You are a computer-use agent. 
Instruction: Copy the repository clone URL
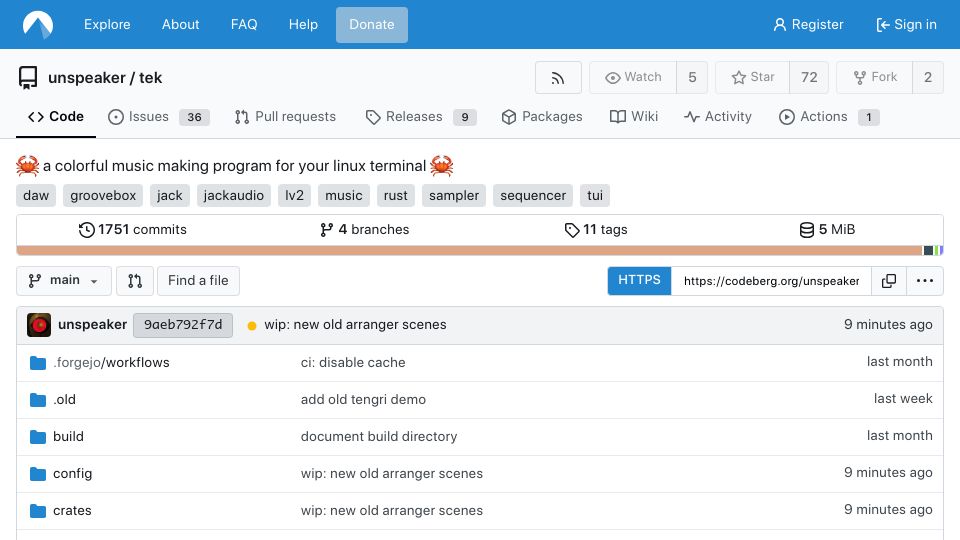pyautogui.click(x=888, y=280)
